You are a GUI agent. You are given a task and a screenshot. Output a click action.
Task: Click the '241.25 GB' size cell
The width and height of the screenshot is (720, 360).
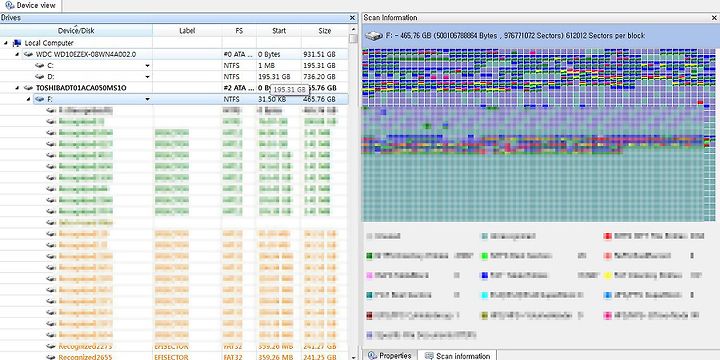pyautogui.click(x=320, y=357)
